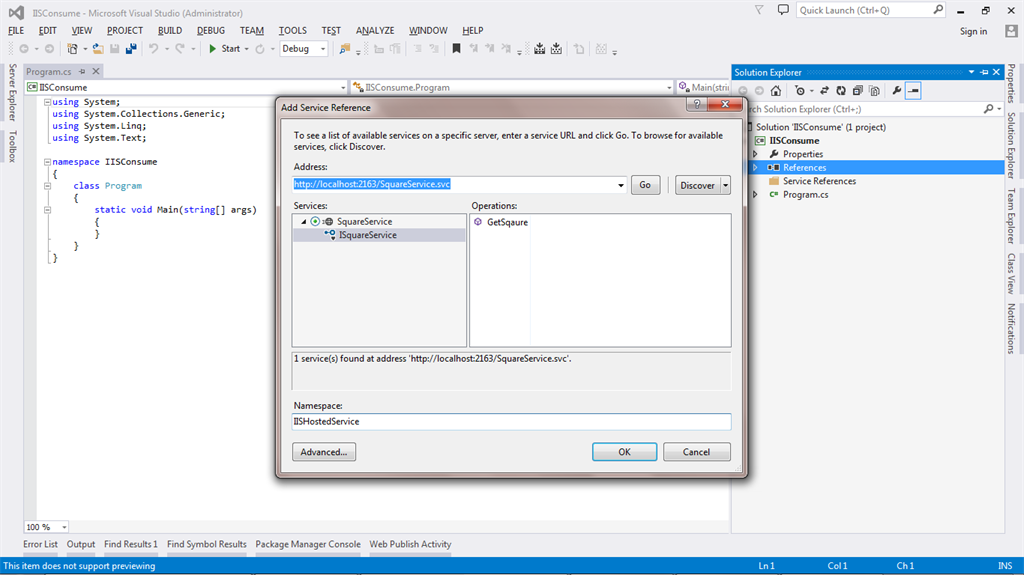Viewport: 1024px width, 575px height.
Task: Open the DEBUG menu
Action: pyautogui.click(x=210, y=31)
